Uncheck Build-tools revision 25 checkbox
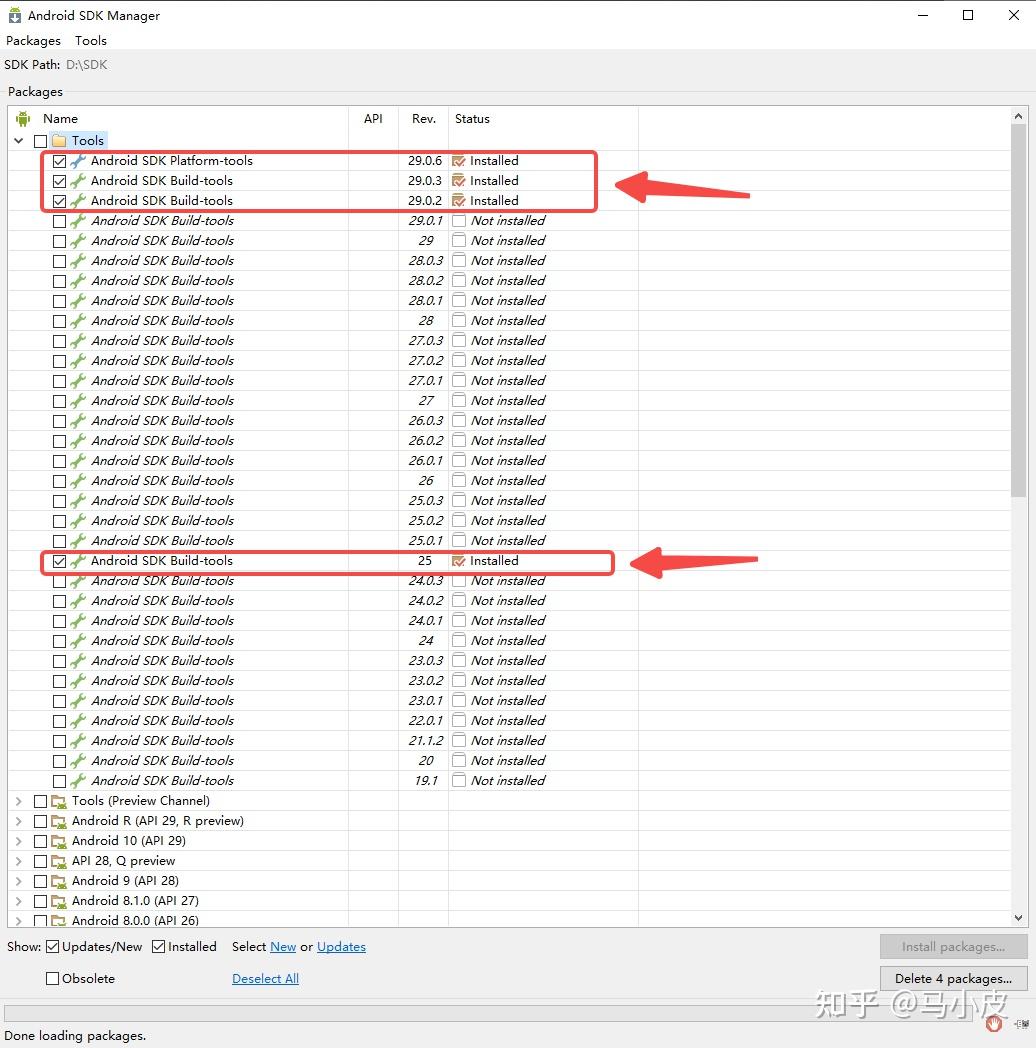Viewport: 1036px width, 1048px height. (59, 561)
